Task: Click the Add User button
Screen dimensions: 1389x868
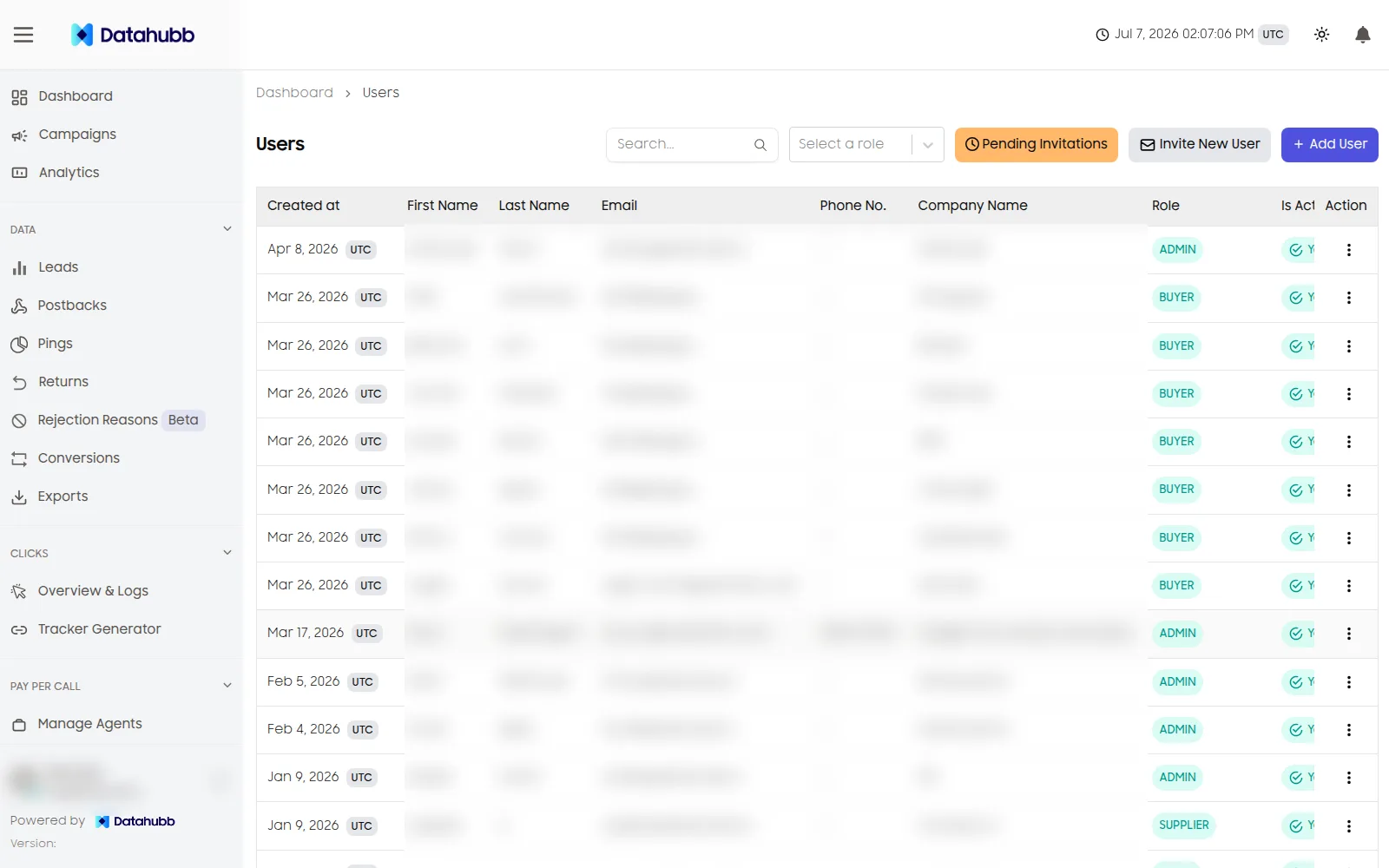Action: point(1330,145)
